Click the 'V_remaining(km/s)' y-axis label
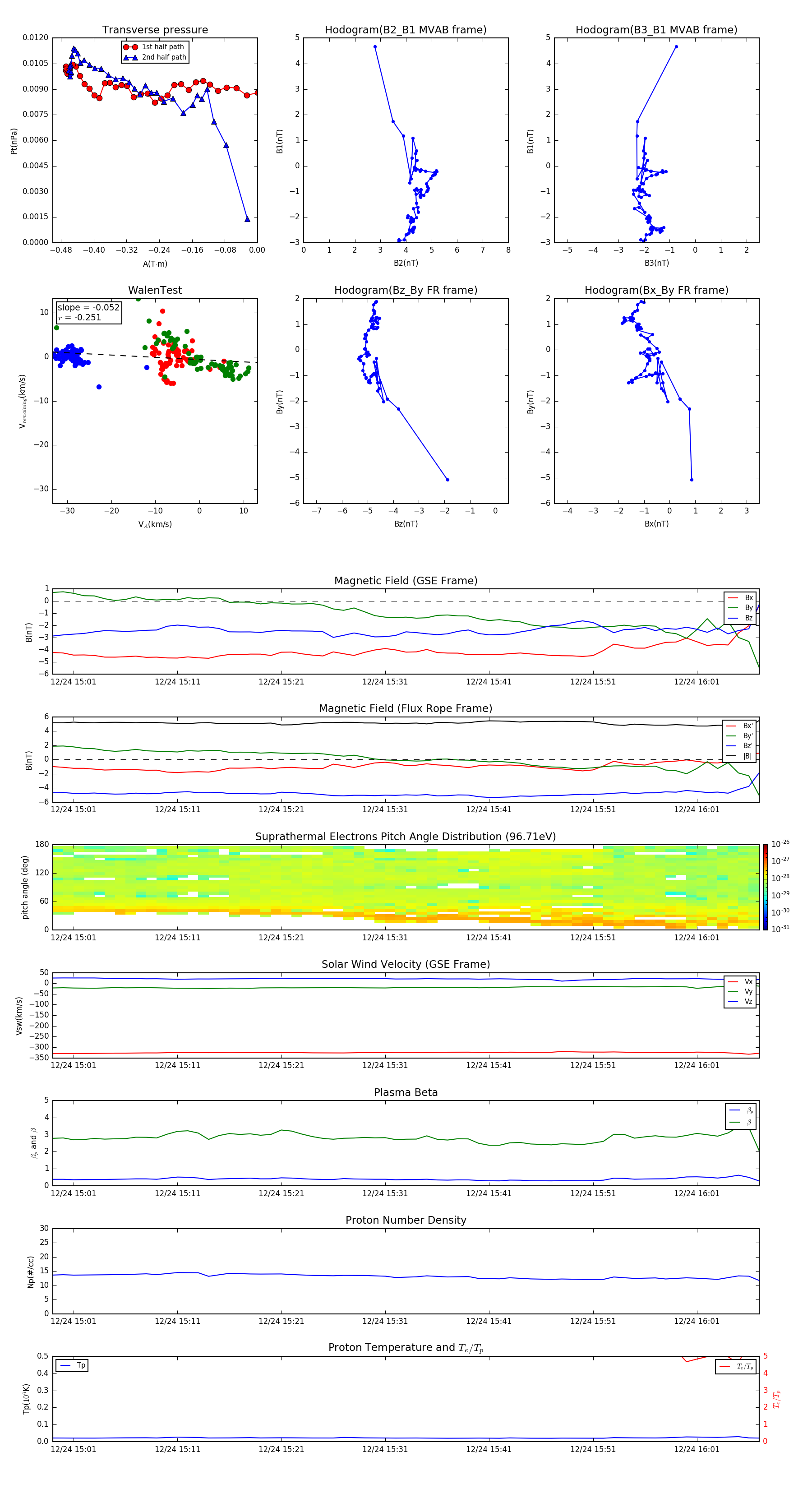This screenshot has height=1489, width=812. [22, 401]
